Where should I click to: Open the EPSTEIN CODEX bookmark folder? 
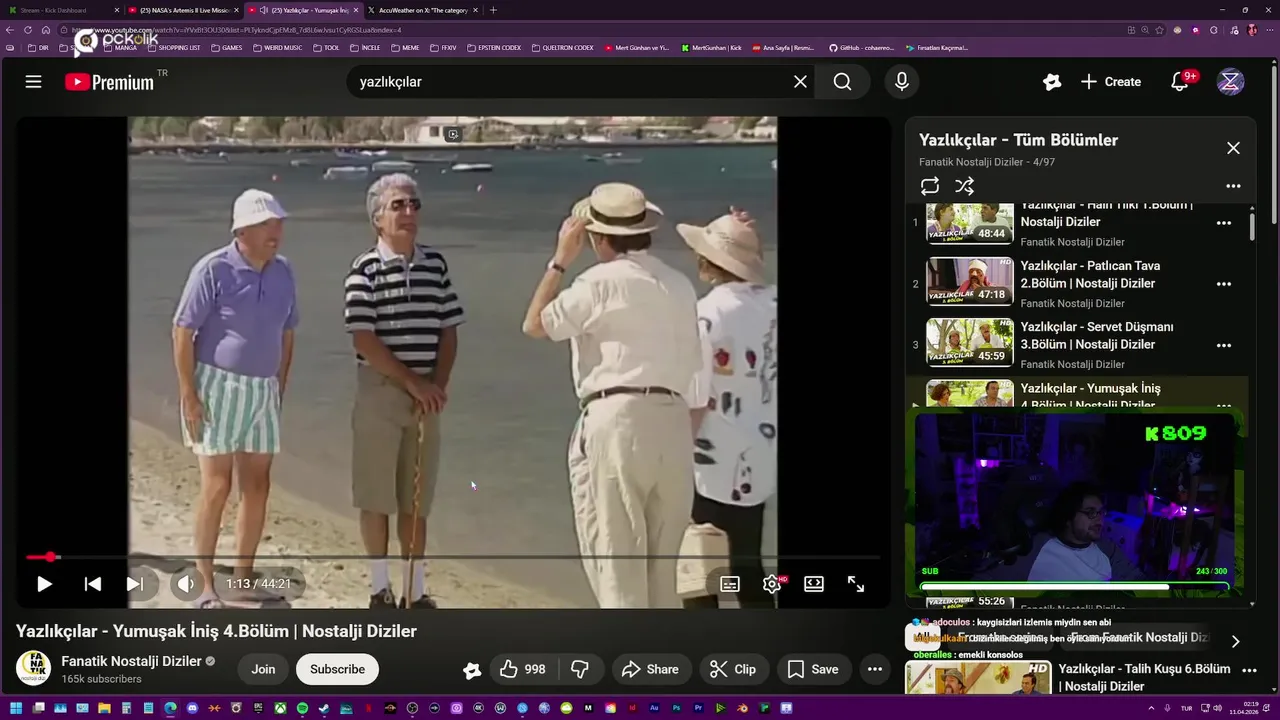click(494, 47)
